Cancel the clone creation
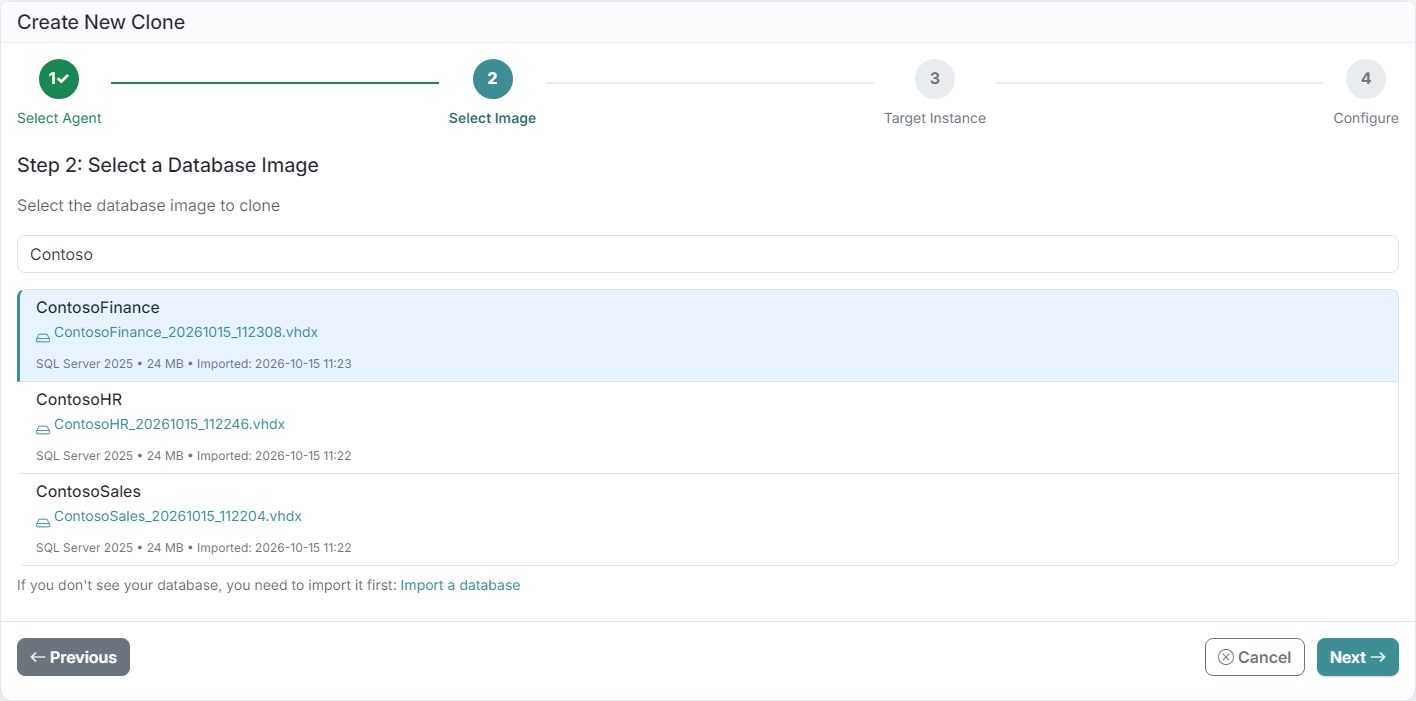 click(x=1255, y=657)
